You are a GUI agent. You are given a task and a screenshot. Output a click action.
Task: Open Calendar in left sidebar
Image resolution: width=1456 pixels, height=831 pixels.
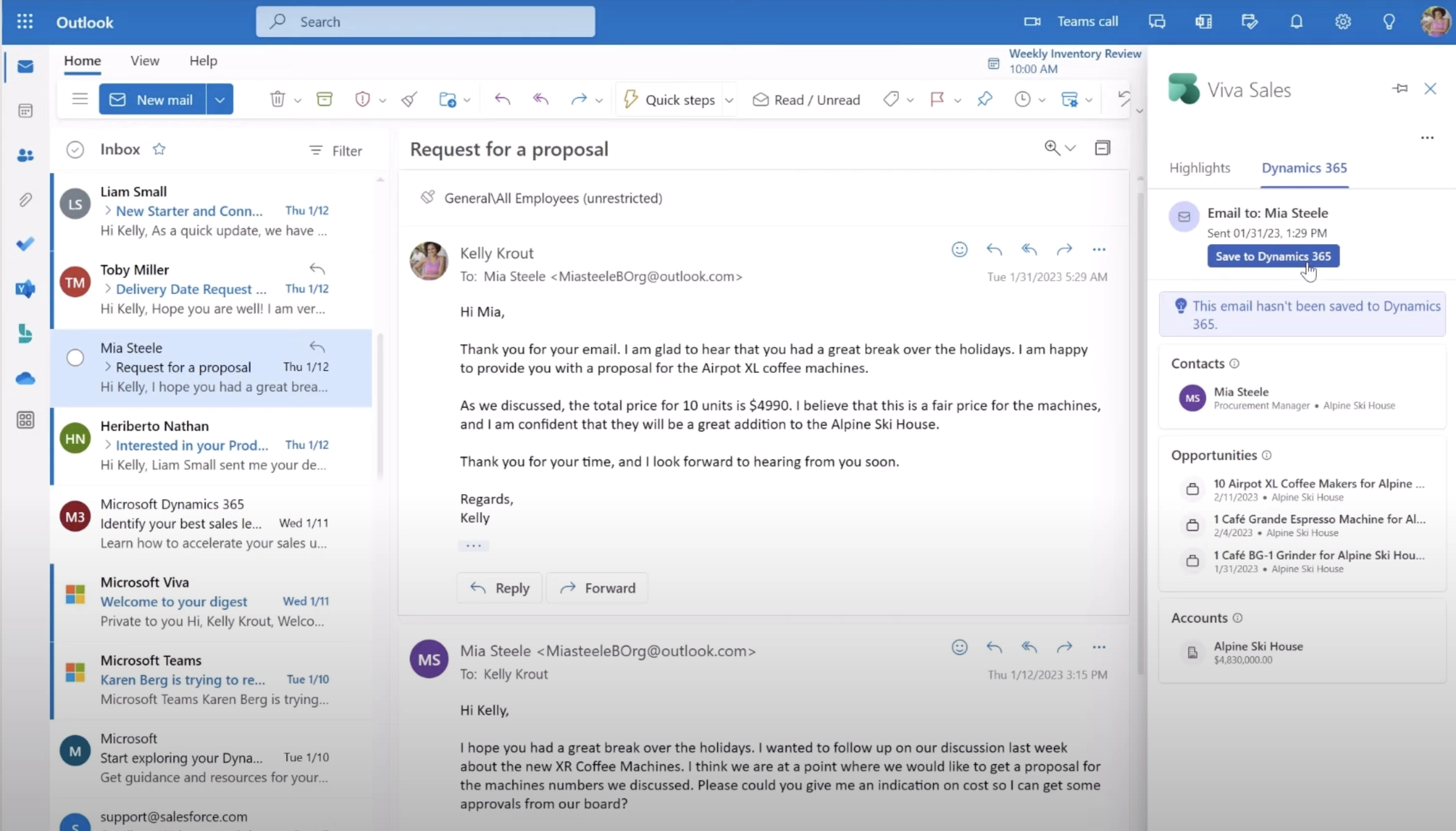25,111
